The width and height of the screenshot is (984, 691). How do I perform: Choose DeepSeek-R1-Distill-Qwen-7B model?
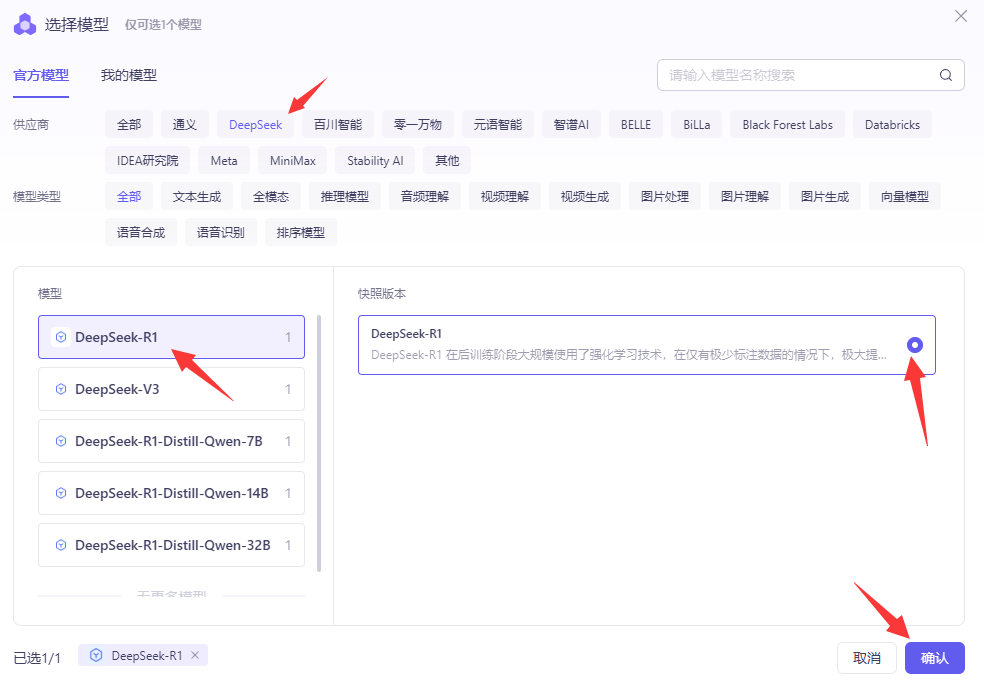[x=171, y=441]
